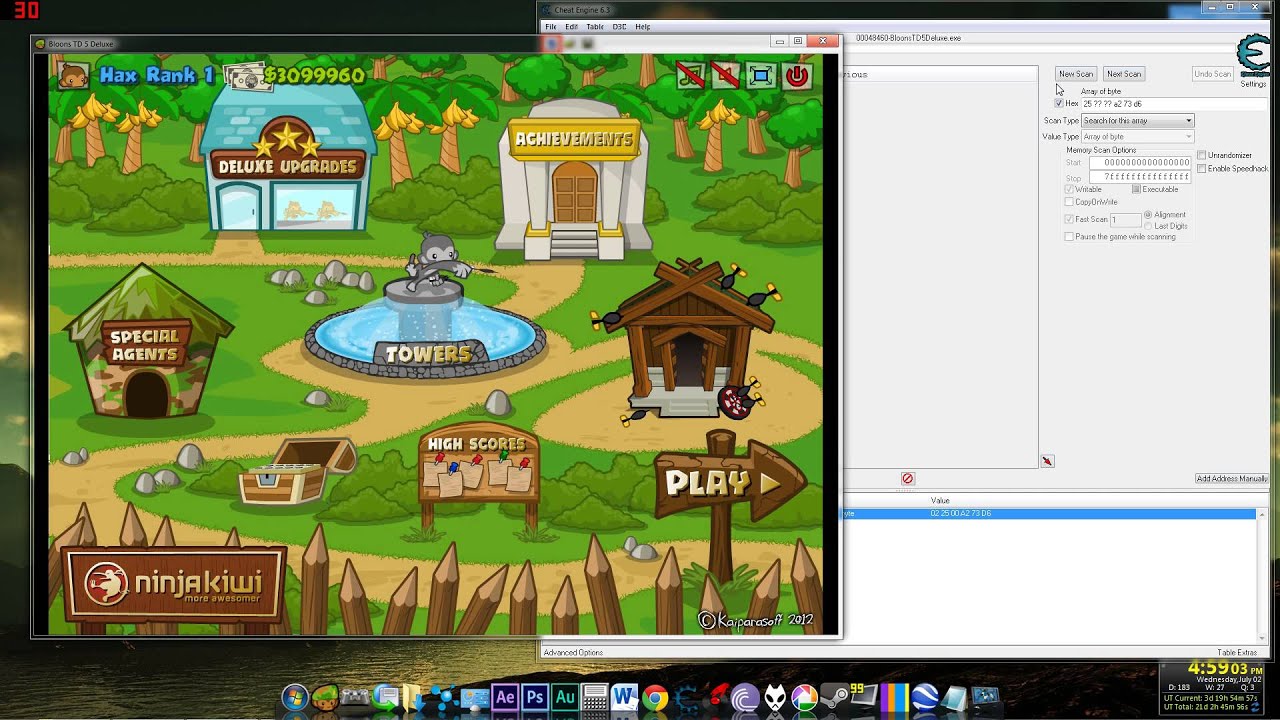Open the calculator taskbar icon
Image resolution: width=1280 pixels, height=720 pixels.
pos(594,697)
